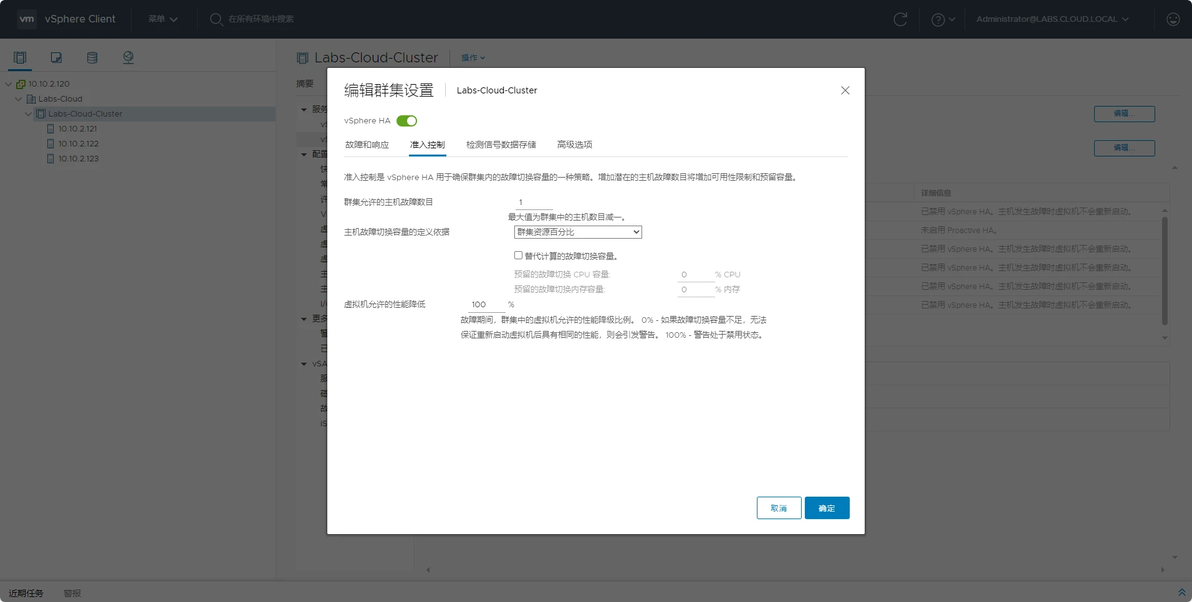Open the Administrator@LABS.CLOUD.LOCAL user dropdown
This screenshot has height=602, width=1192.
tap(1052, 19)
